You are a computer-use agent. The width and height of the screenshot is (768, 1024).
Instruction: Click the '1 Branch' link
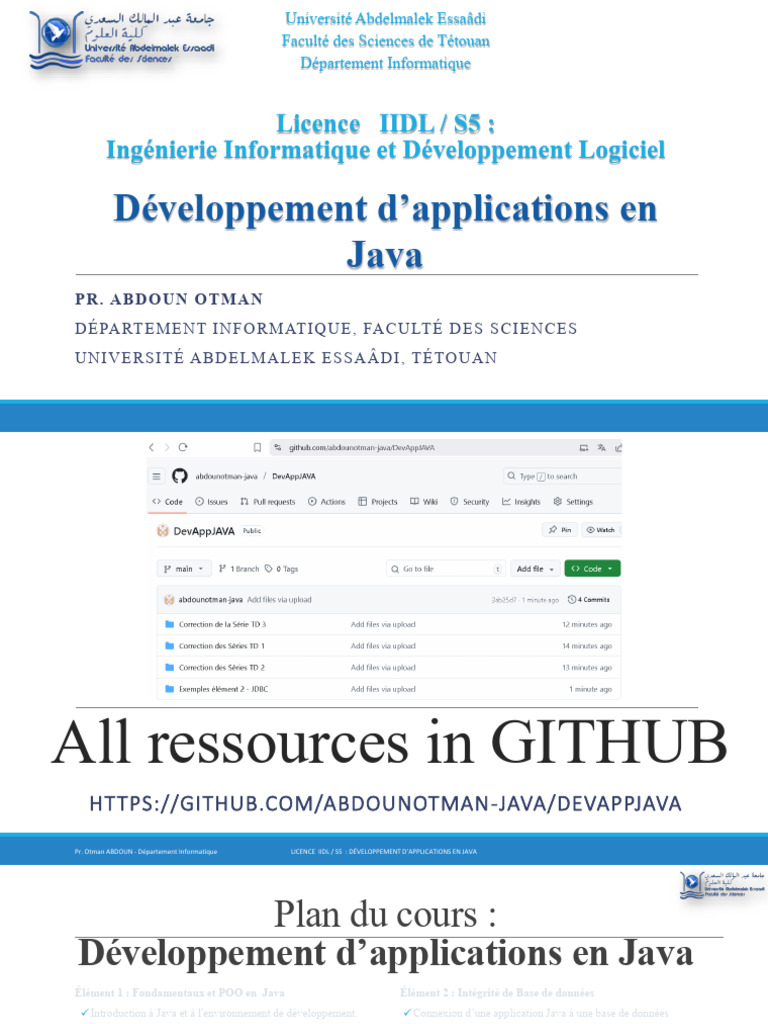pos(239,569)
